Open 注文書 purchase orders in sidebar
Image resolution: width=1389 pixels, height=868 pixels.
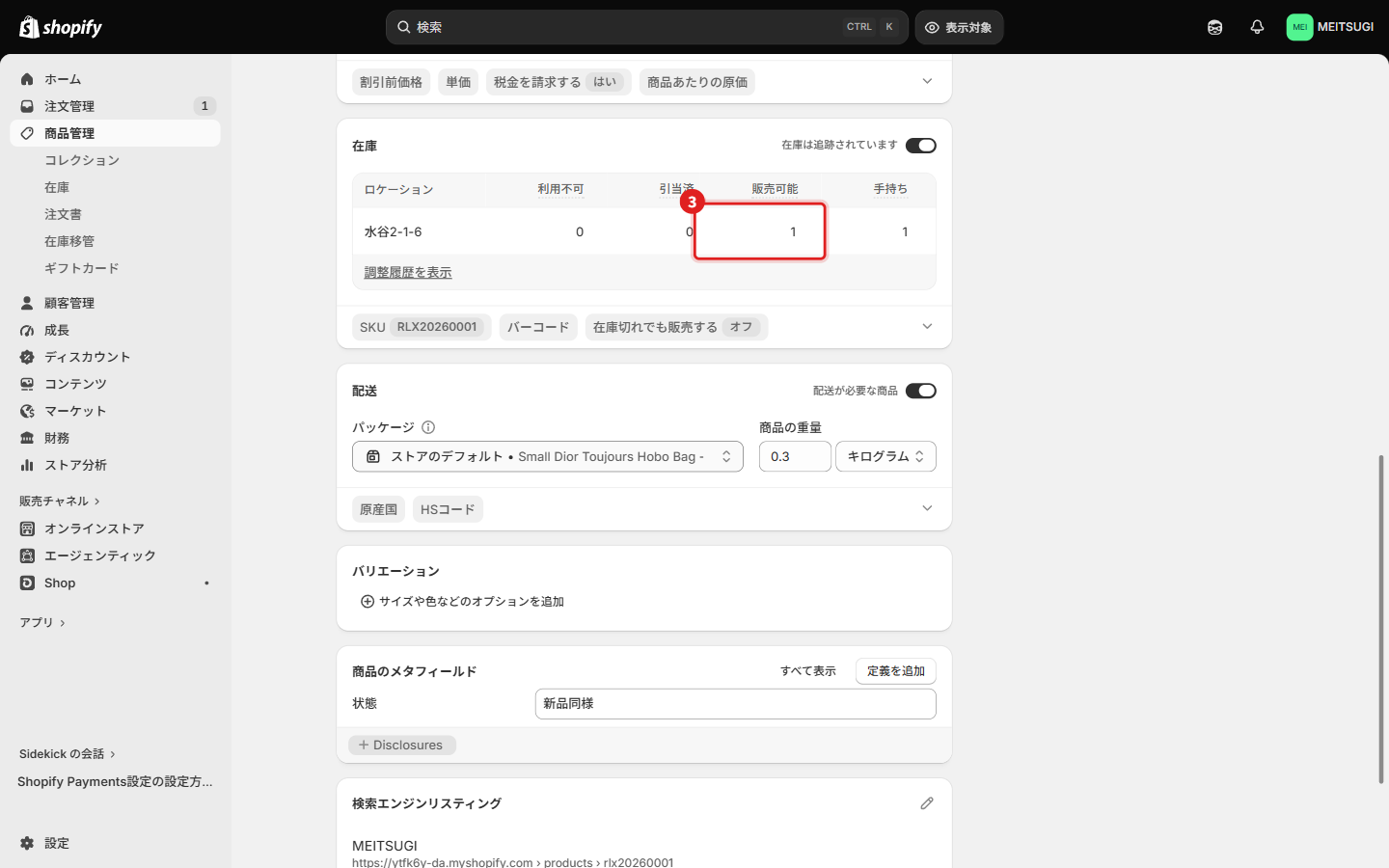pos(63,214)
